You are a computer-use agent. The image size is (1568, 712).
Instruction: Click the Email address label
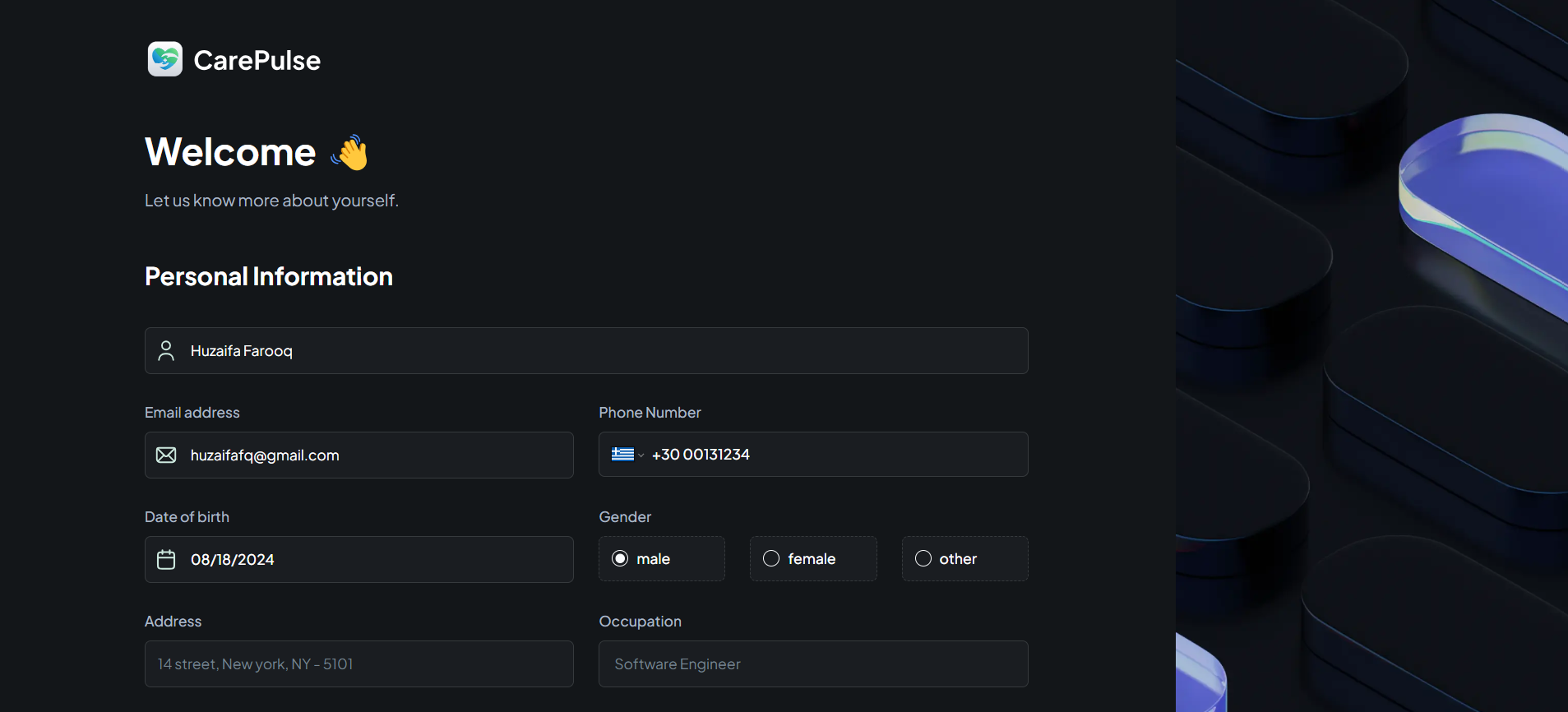pyautogui.click(x=192, y=413)
